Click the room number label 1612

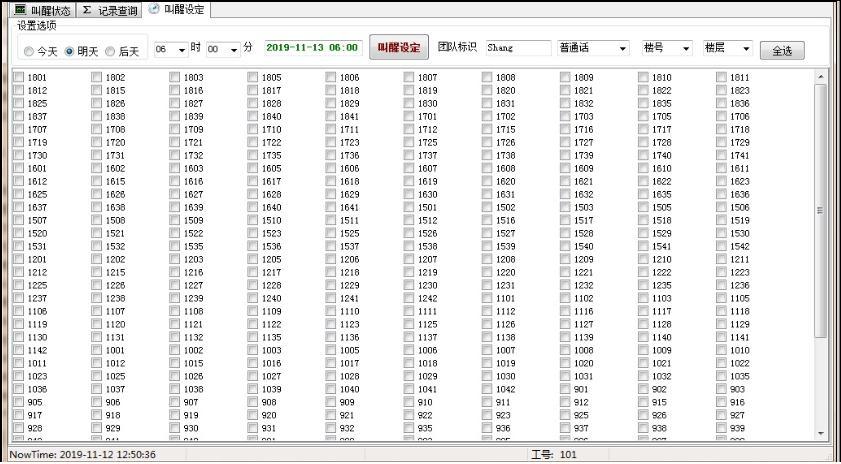(37, 181)
